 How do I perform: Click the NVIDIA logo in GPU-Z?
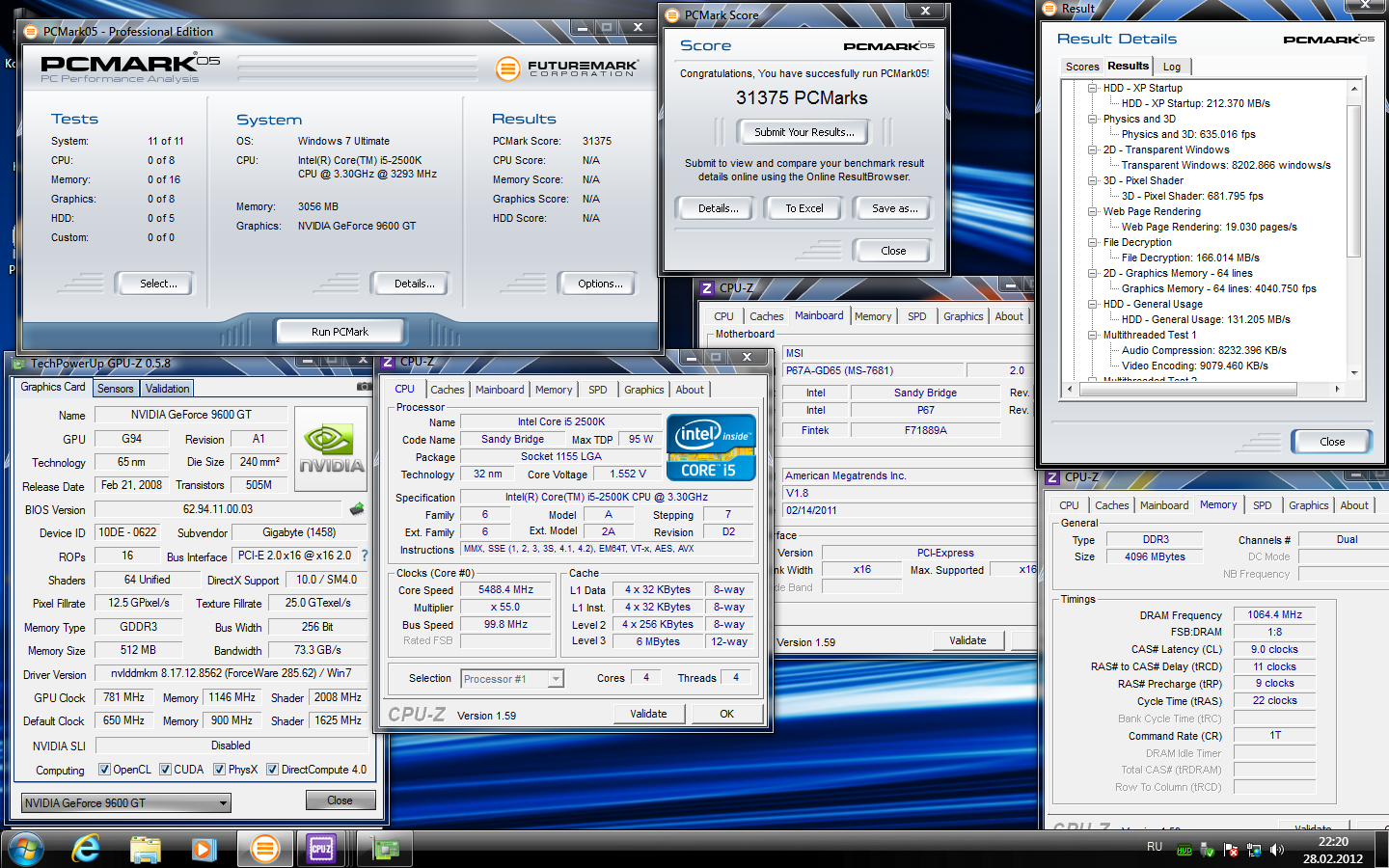tap(331, 449)
